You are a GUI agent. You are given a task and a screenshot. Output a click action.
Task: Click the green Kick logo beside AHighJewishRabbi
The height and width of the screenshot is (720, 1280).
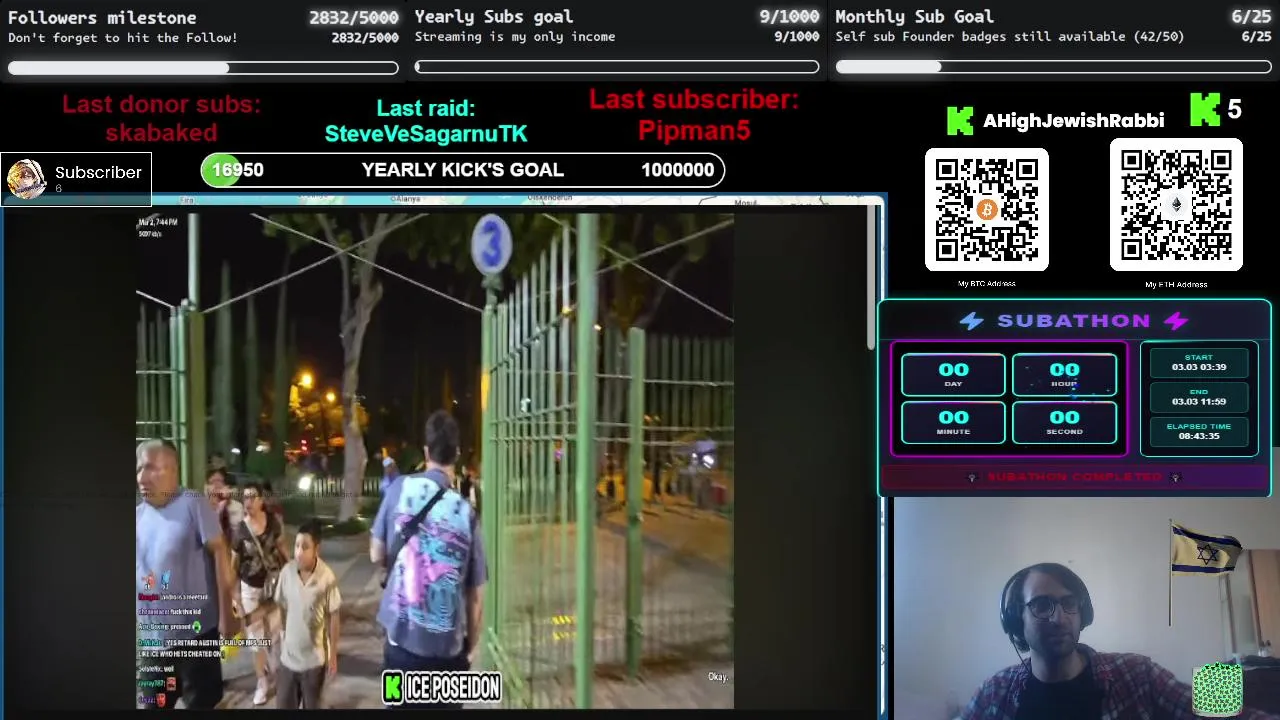click(959, 121)
